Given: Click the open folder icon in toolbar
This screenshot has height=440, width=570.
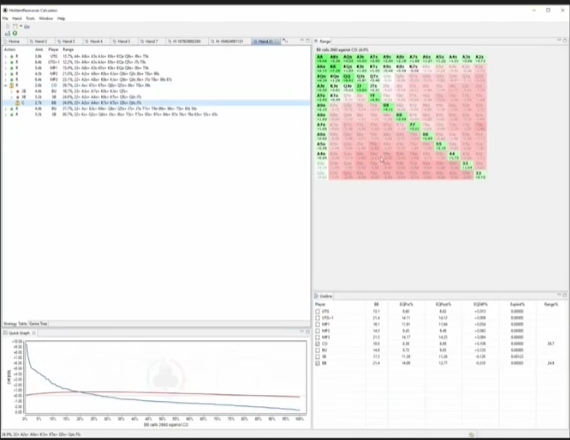Looking at the screenshot, I should click(27, 26).
